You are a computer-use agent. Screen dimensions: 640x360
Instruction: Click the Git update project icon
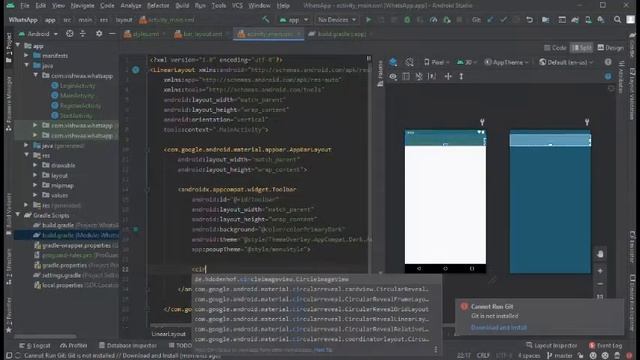[491, 20]
